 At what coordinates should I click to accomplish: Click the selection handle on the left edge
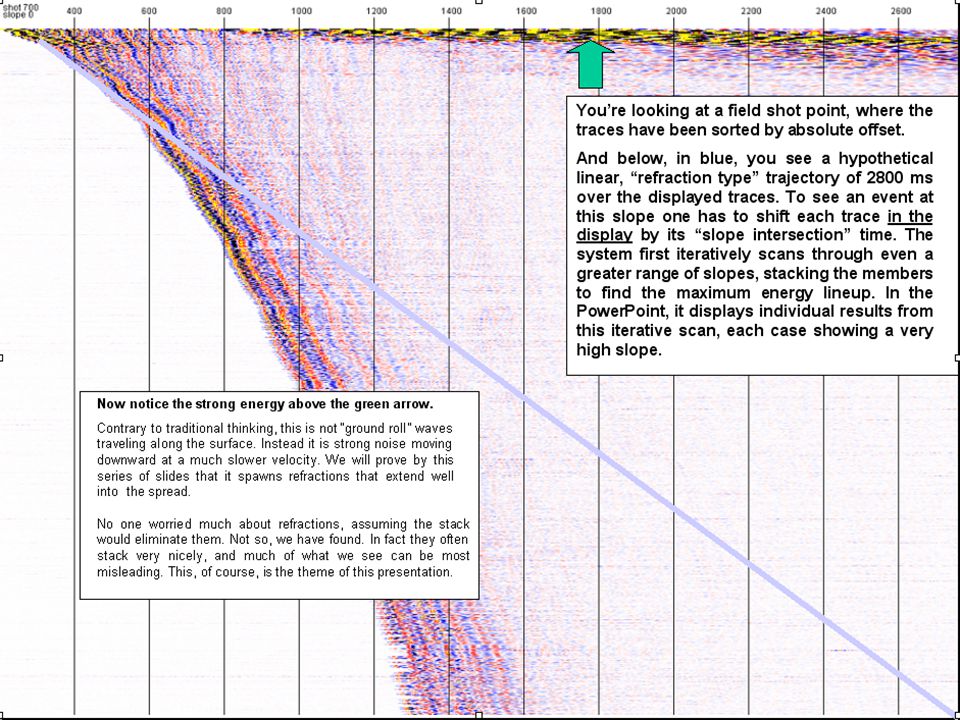pos(1,358)
